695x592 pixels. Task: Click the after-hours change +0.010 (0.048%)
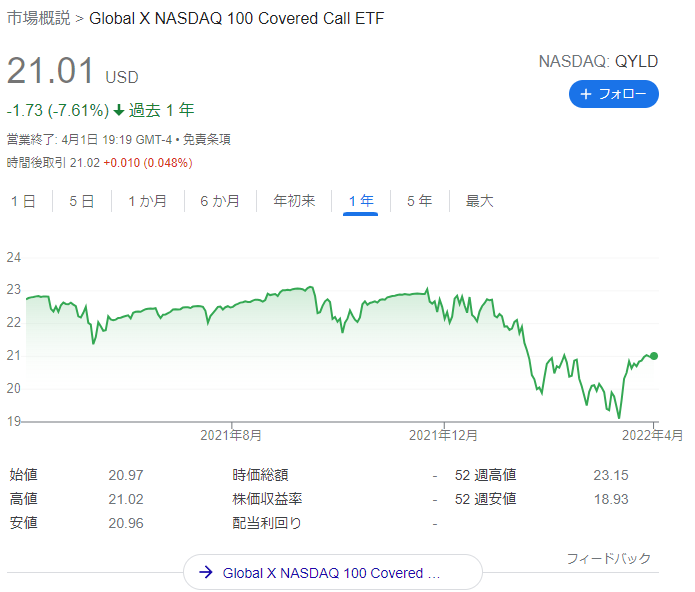coord(148,163)
